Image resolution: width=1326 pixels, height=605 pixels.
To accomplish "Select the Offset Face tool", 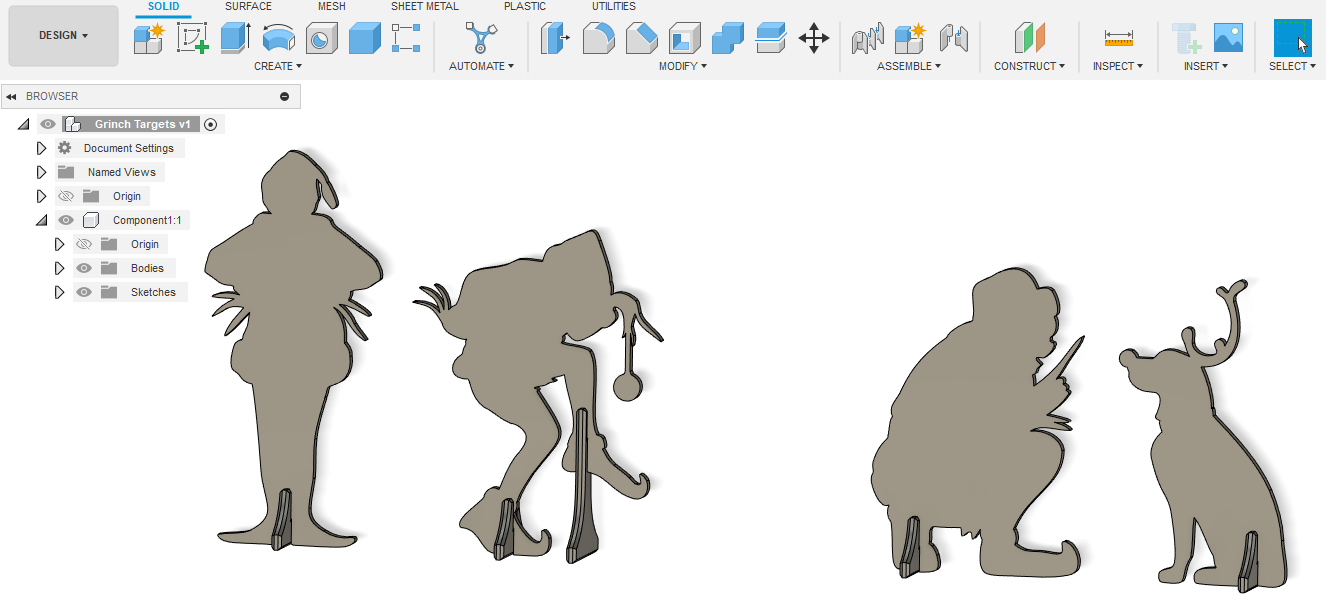I will [770, 38].
